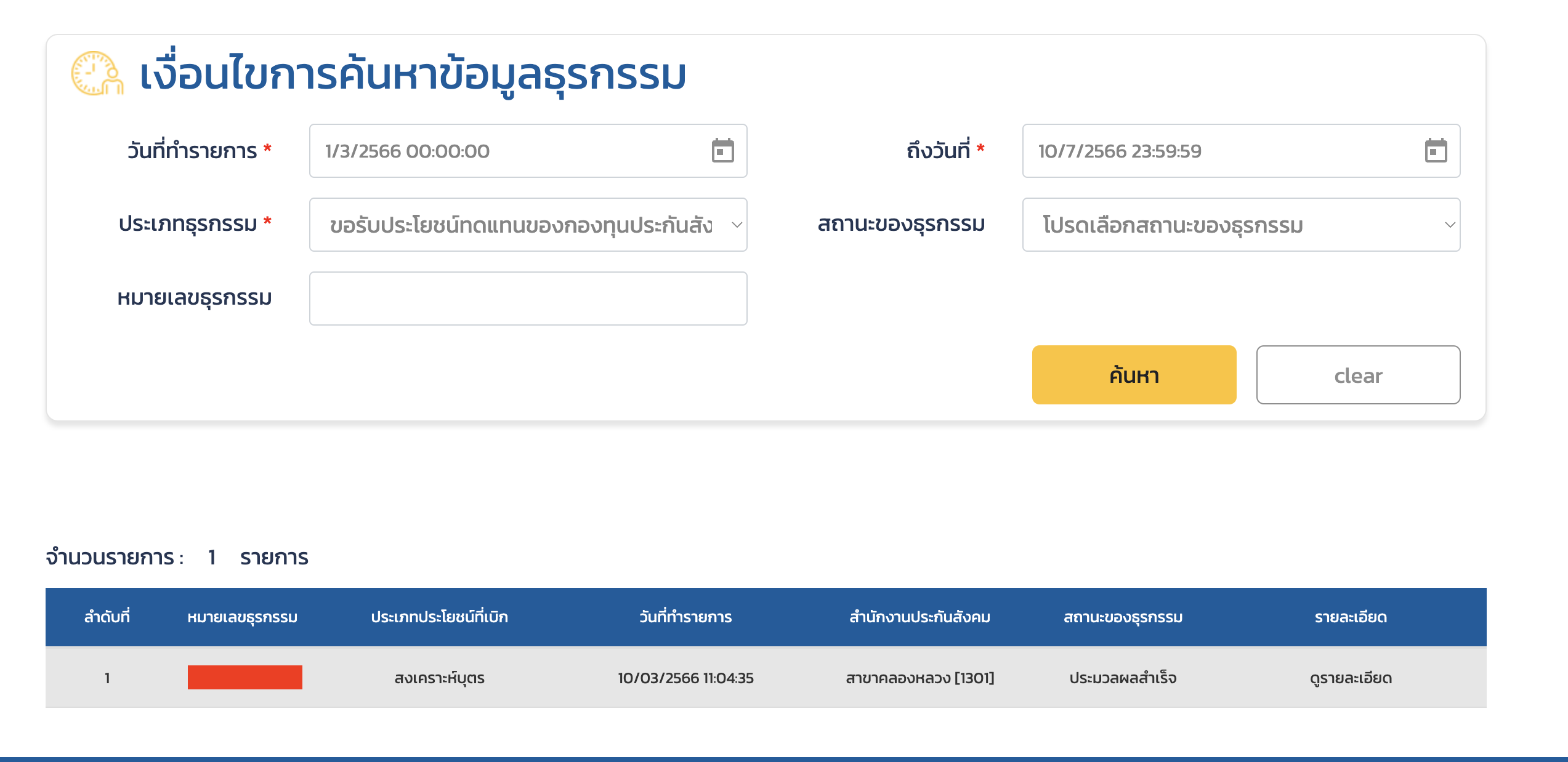Click the yellow ค้นหา search button
The height and width of the screenshot is (762, 1568).
(1134, 375)
